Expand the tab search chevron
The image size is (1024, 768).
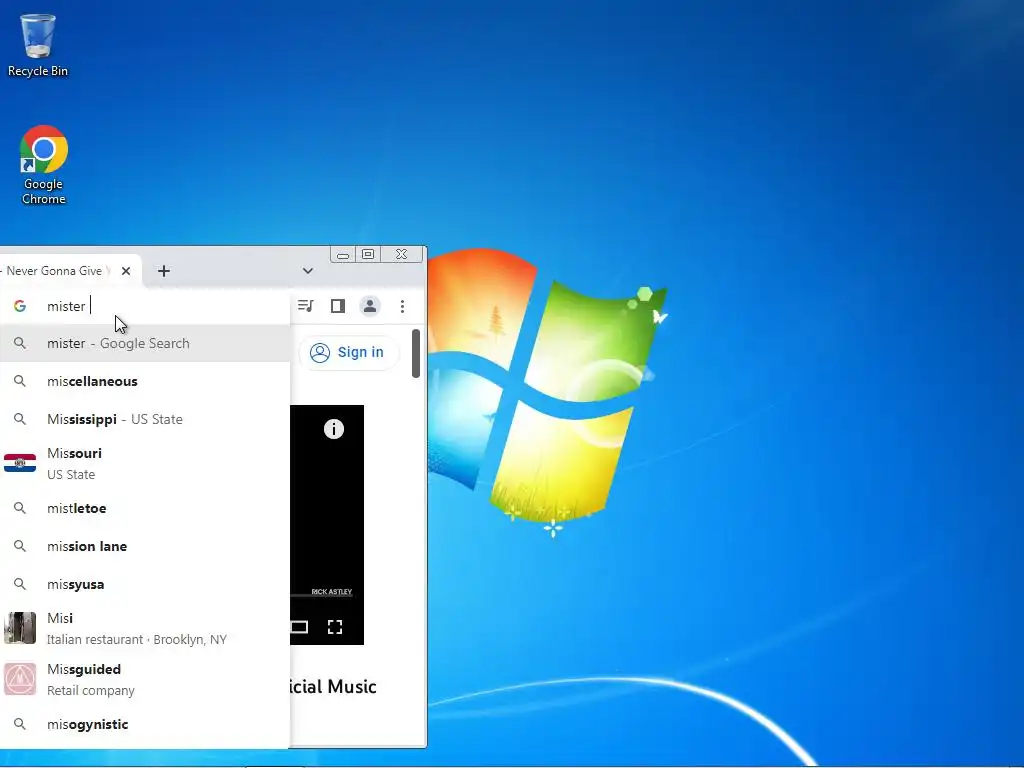point(308,271)
